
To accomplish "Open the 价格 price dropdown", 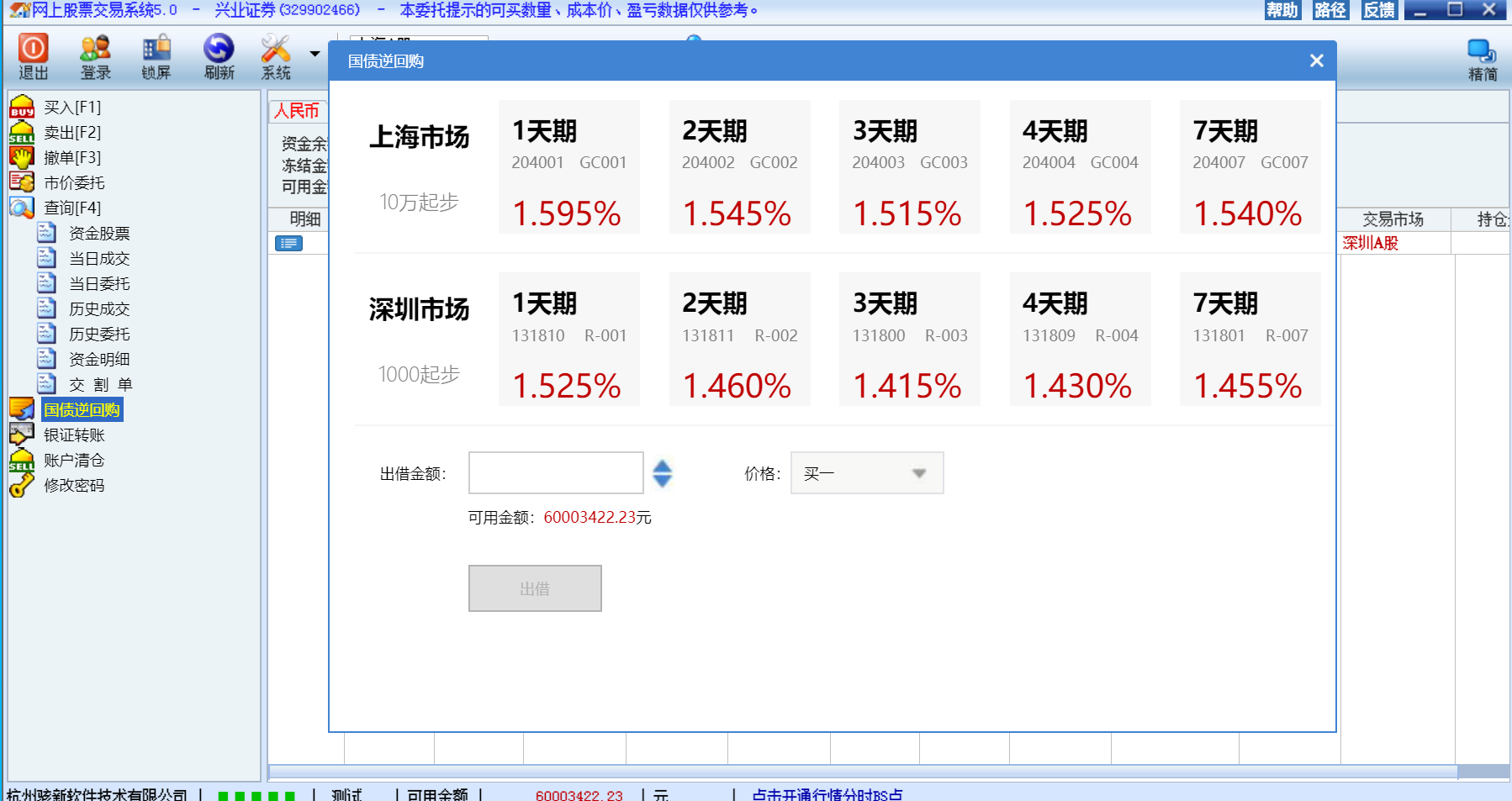I will point(867,473).
